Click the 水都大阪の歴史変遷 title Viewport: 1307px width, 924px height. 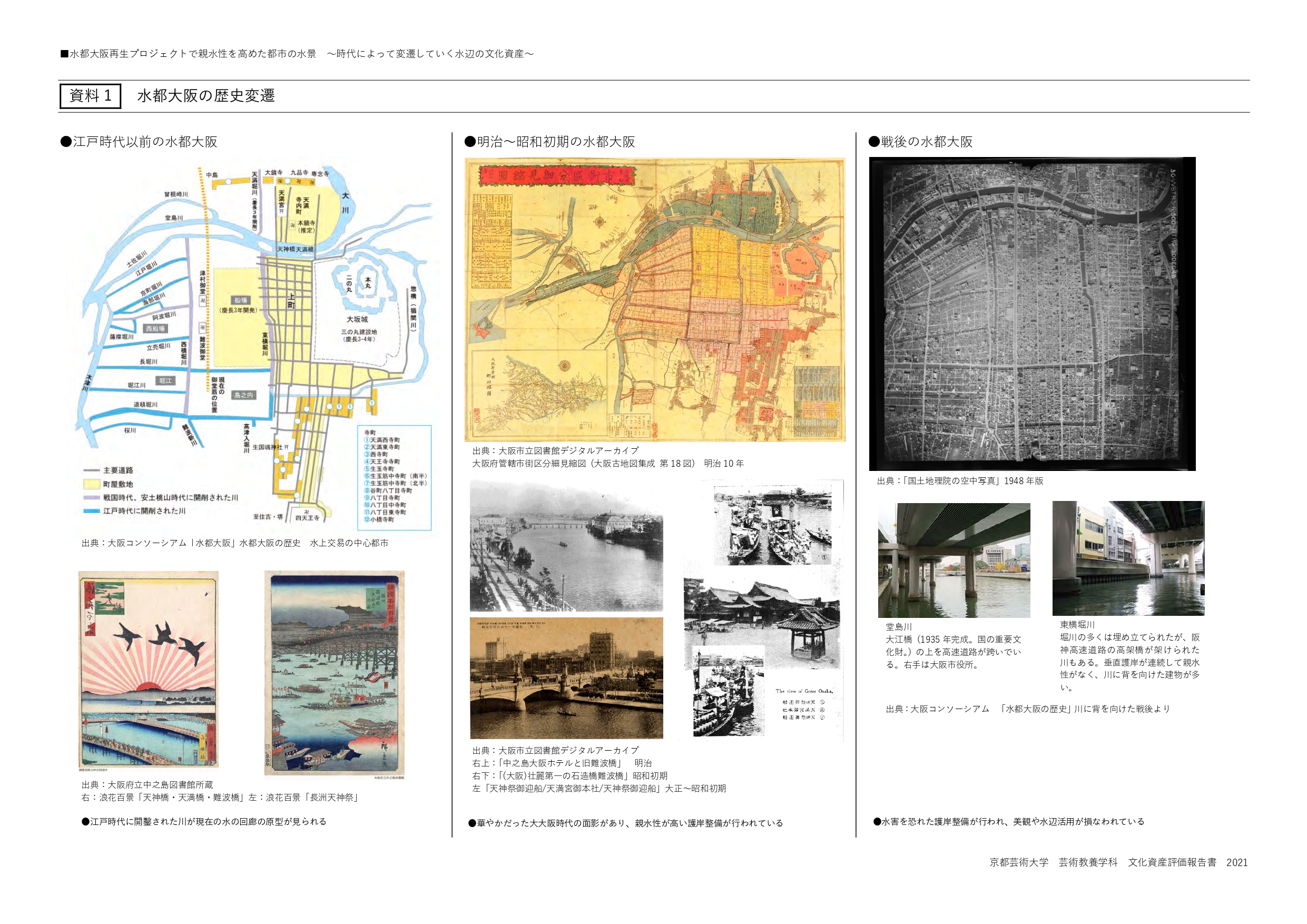pos(206,96)
